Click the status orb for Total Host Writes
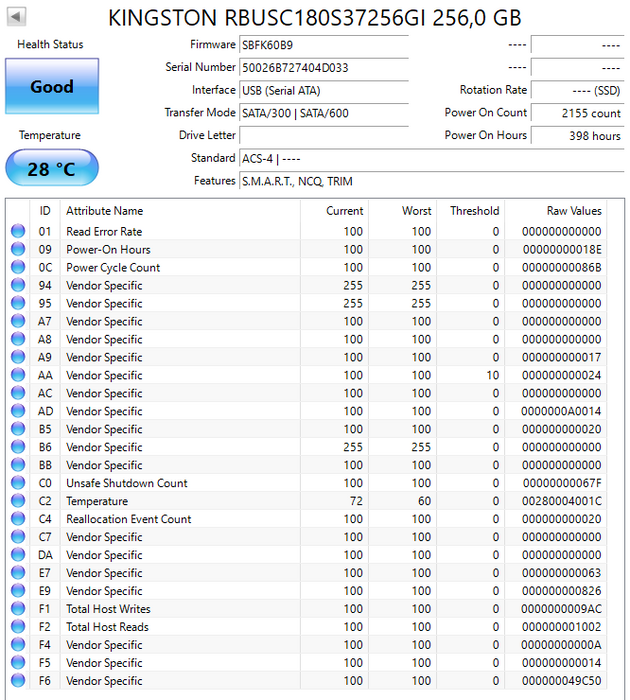Image resolution: width=630 pixels, height=700 pixels. click(18, 610)
